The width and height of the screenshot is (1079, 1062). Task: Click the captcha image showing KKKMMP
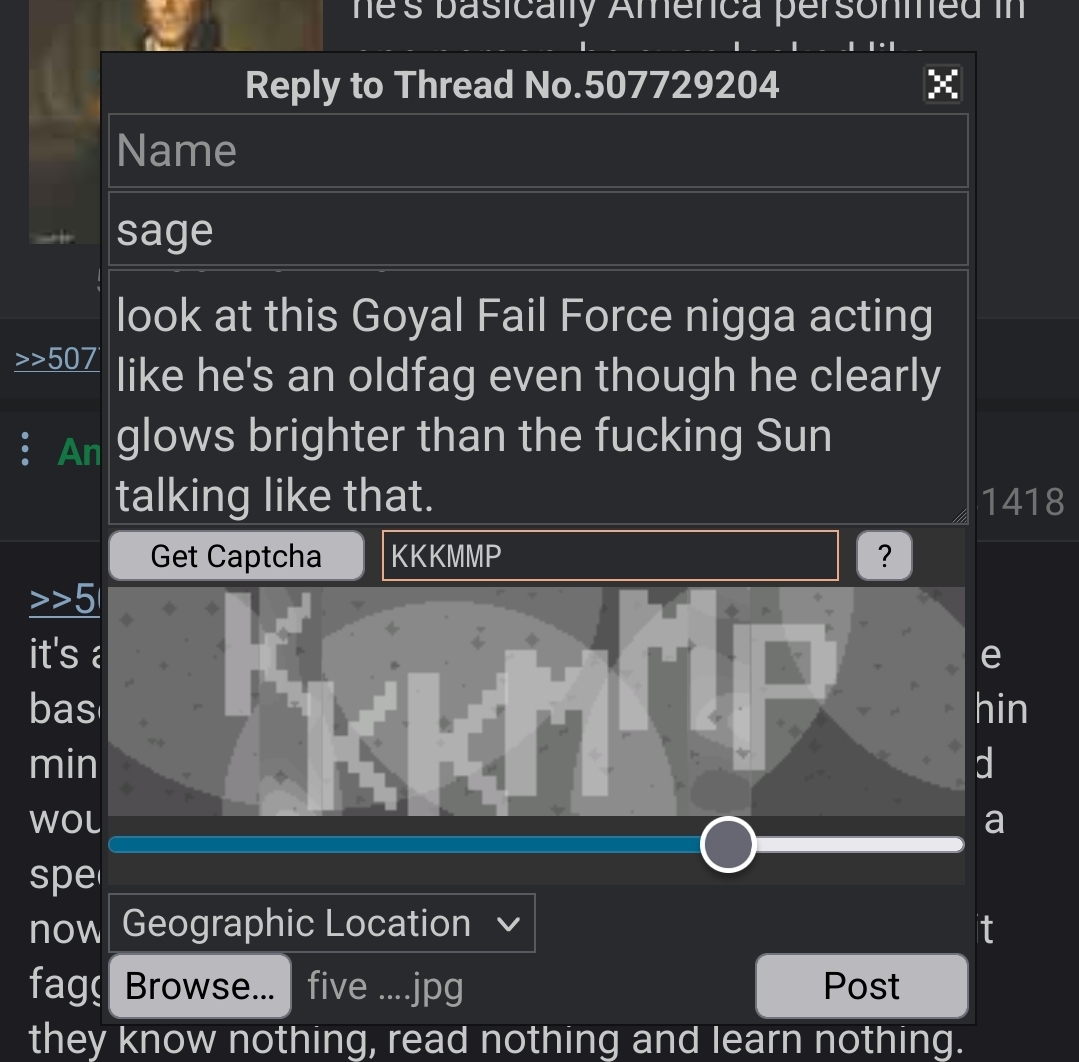(x=536, y=701)
